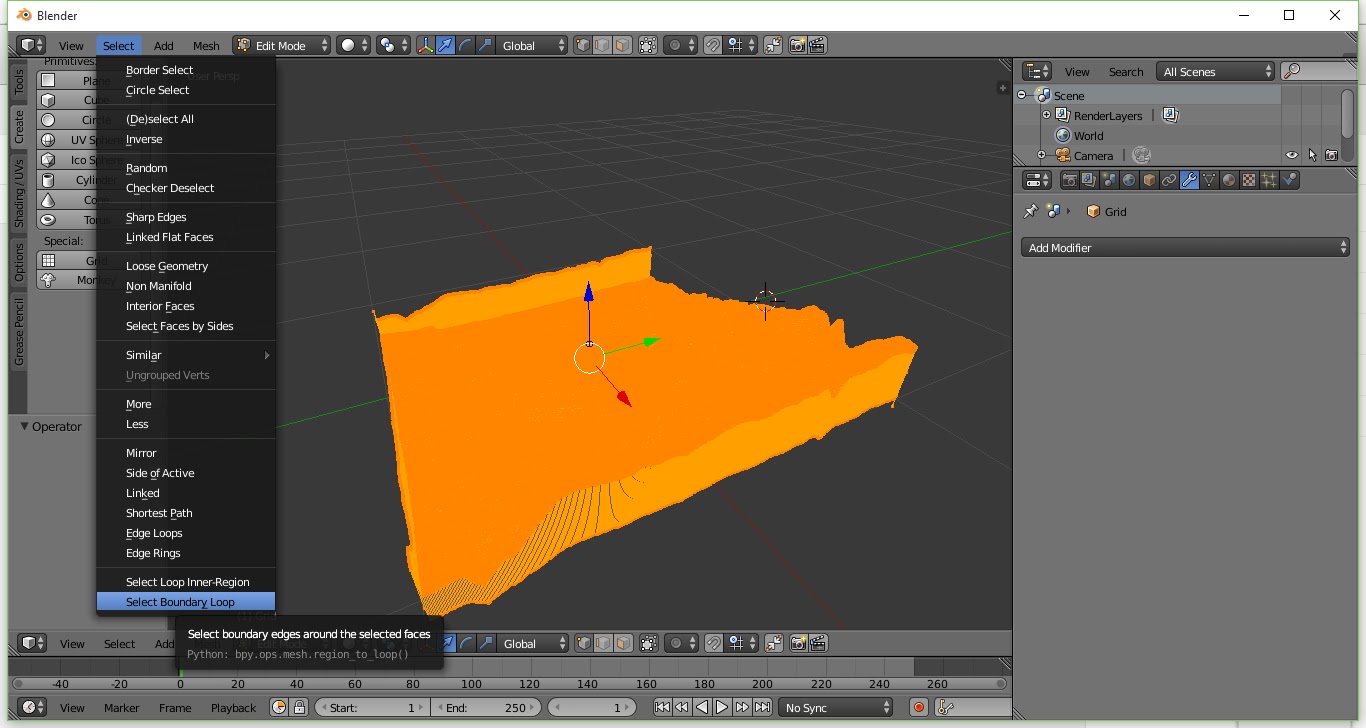This screenshot has height=728, width=1366.
Task: Collapse the Scene tree item in outliner
Action: (x=1023, y=95)
